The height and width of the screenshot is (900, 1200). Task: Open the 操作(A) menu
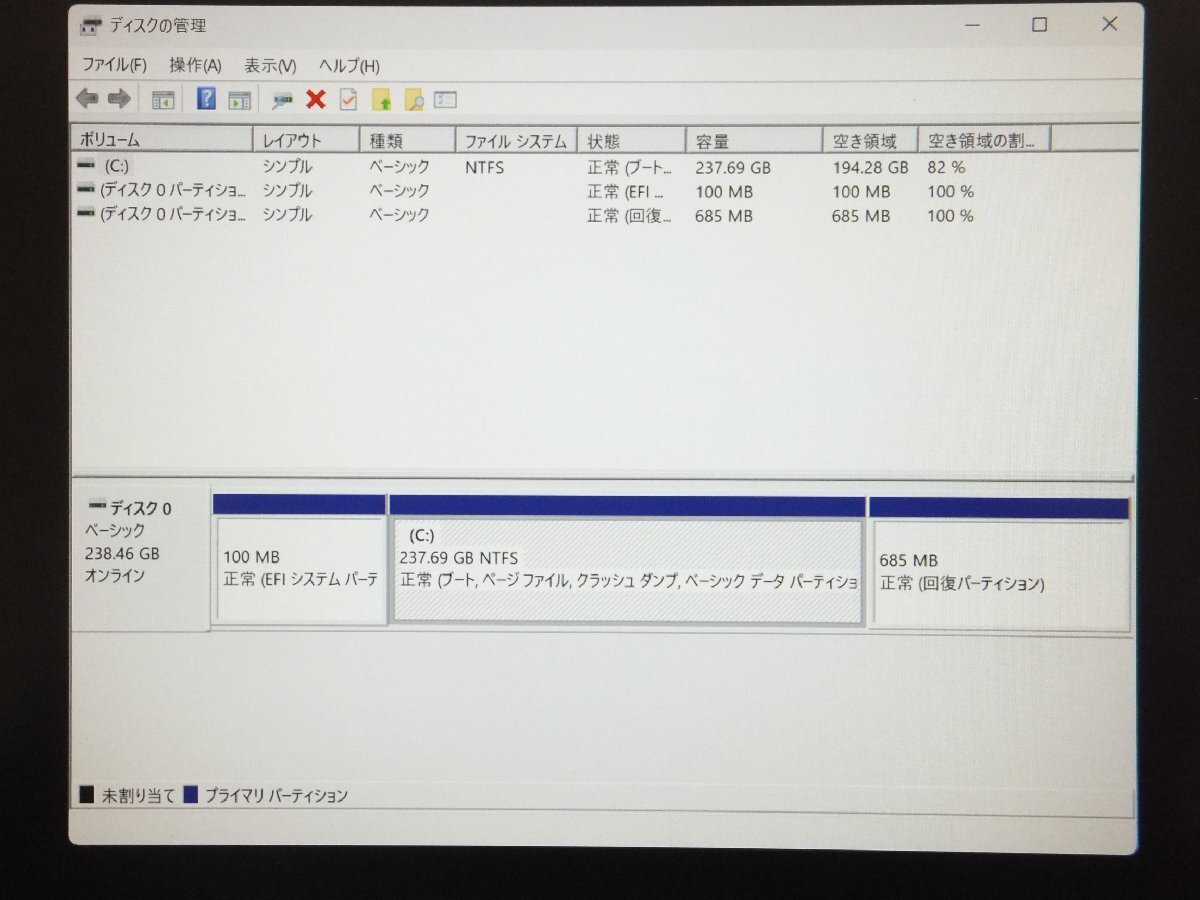195,66
